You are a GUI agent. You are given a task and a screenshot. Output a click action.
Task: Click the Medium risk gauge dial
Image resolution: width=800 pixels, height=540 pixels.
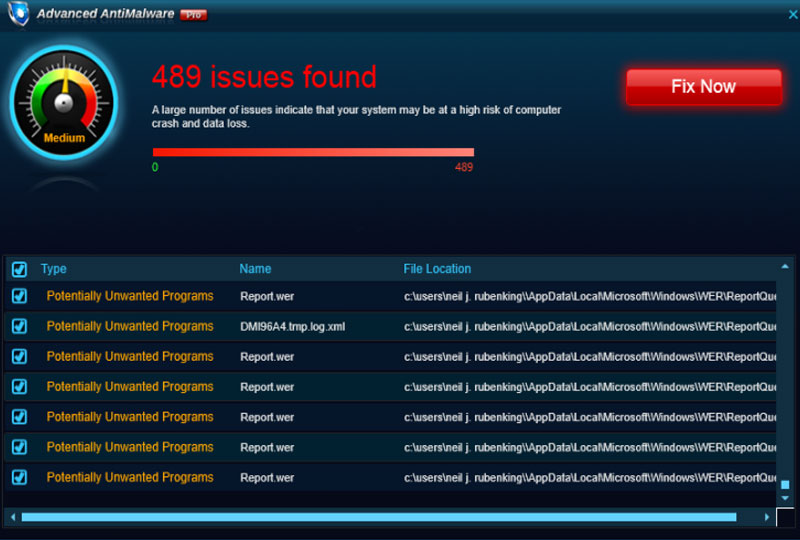64,103
